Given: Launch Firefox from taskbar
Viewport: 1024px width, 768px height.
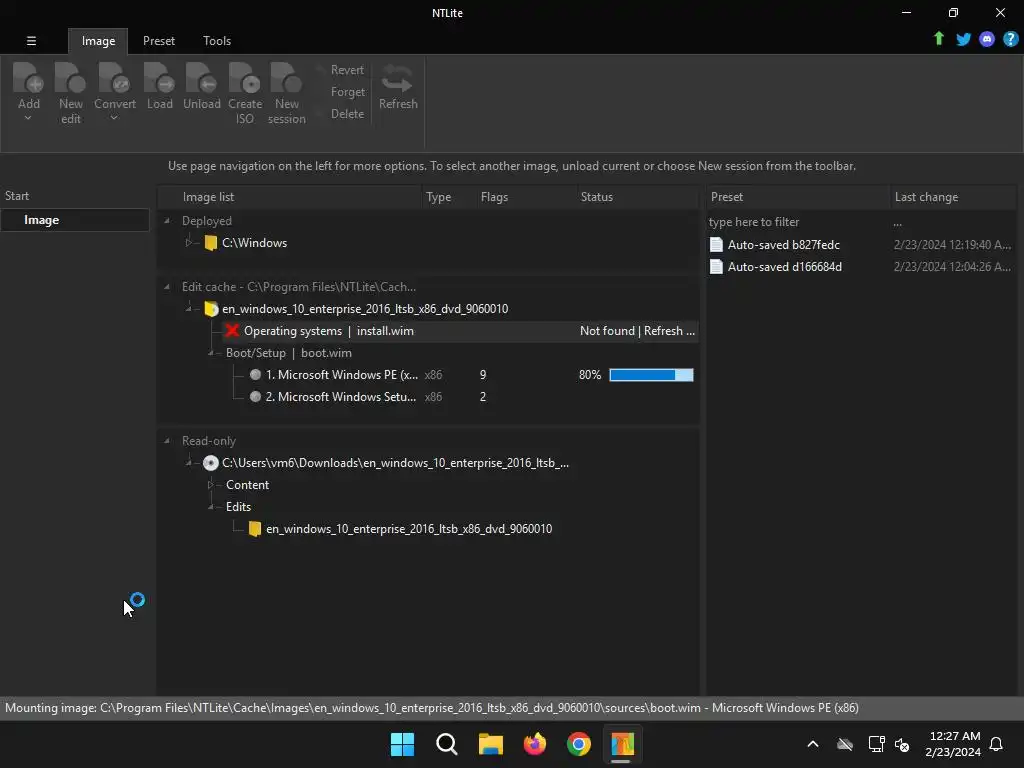Looking at the screenshot, I should pos(535,744).
